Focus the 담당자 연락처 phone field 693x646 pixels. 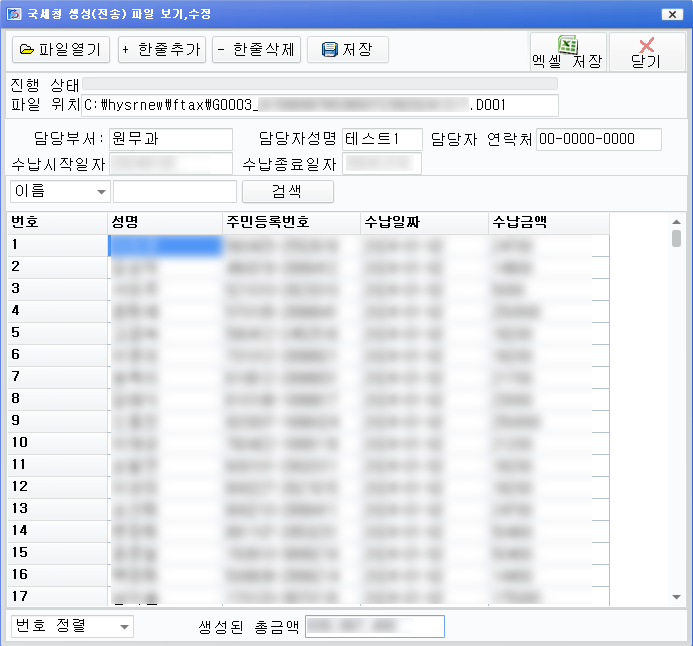click(599, 139)
